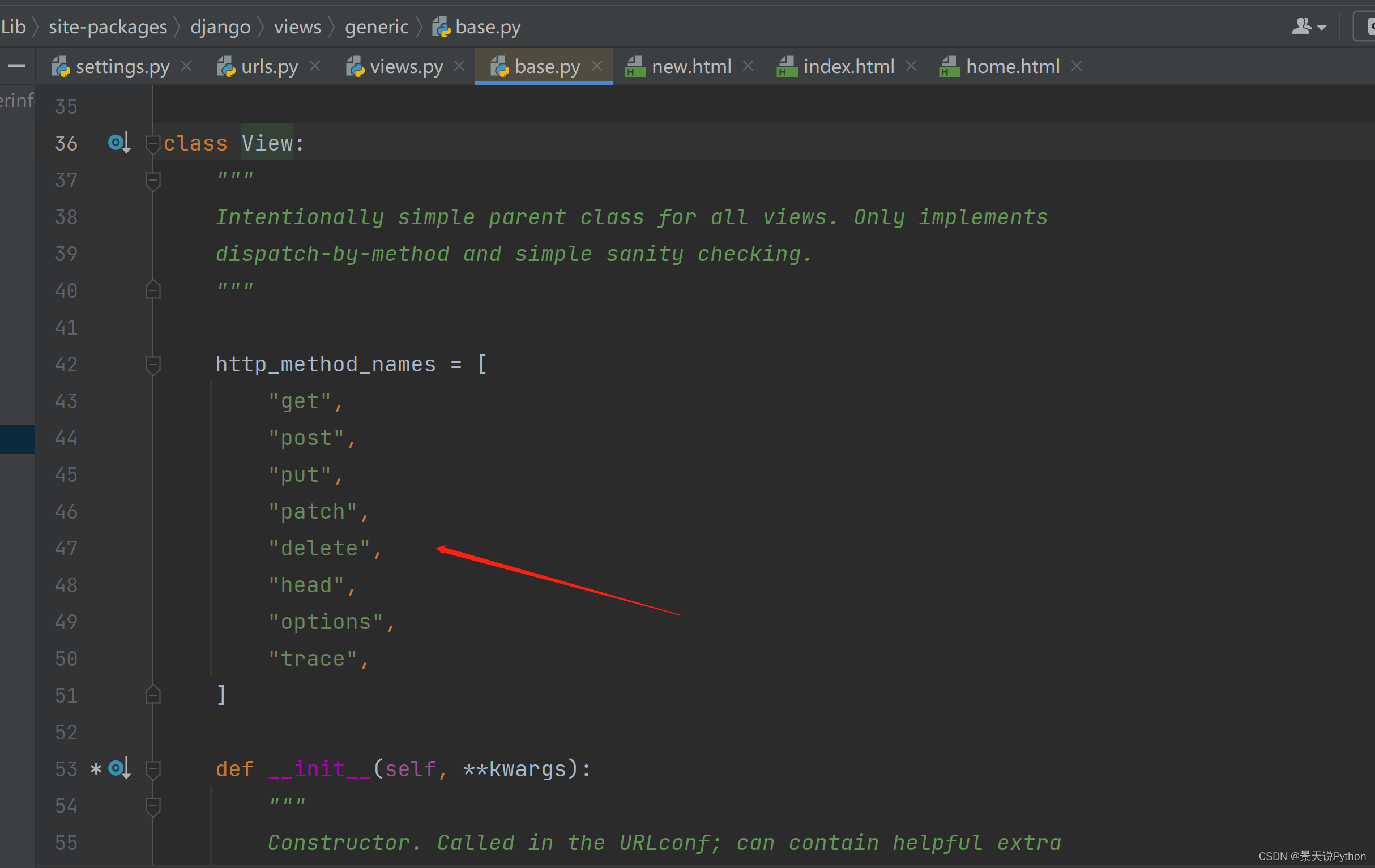The width and height of the screenshot is (1375, 868).
Task: Click the **kwargs parameter
Action: point(514,769)
